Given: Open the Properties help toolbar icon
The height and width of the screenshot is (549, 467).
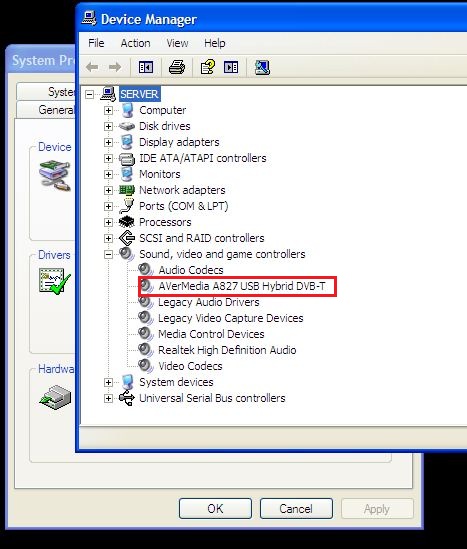Looking at the screenshot, I should point(208,67).
